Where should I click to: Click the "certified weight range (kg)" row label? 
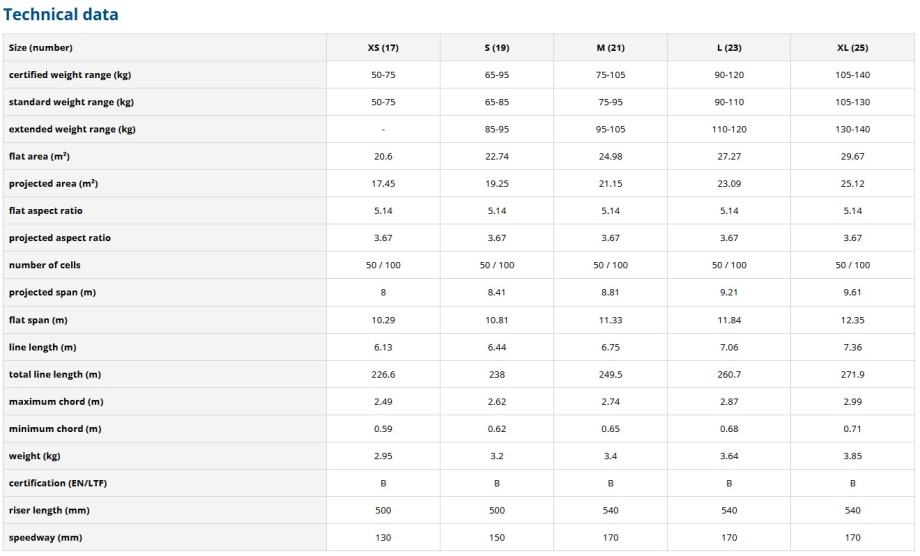(70, 75)
